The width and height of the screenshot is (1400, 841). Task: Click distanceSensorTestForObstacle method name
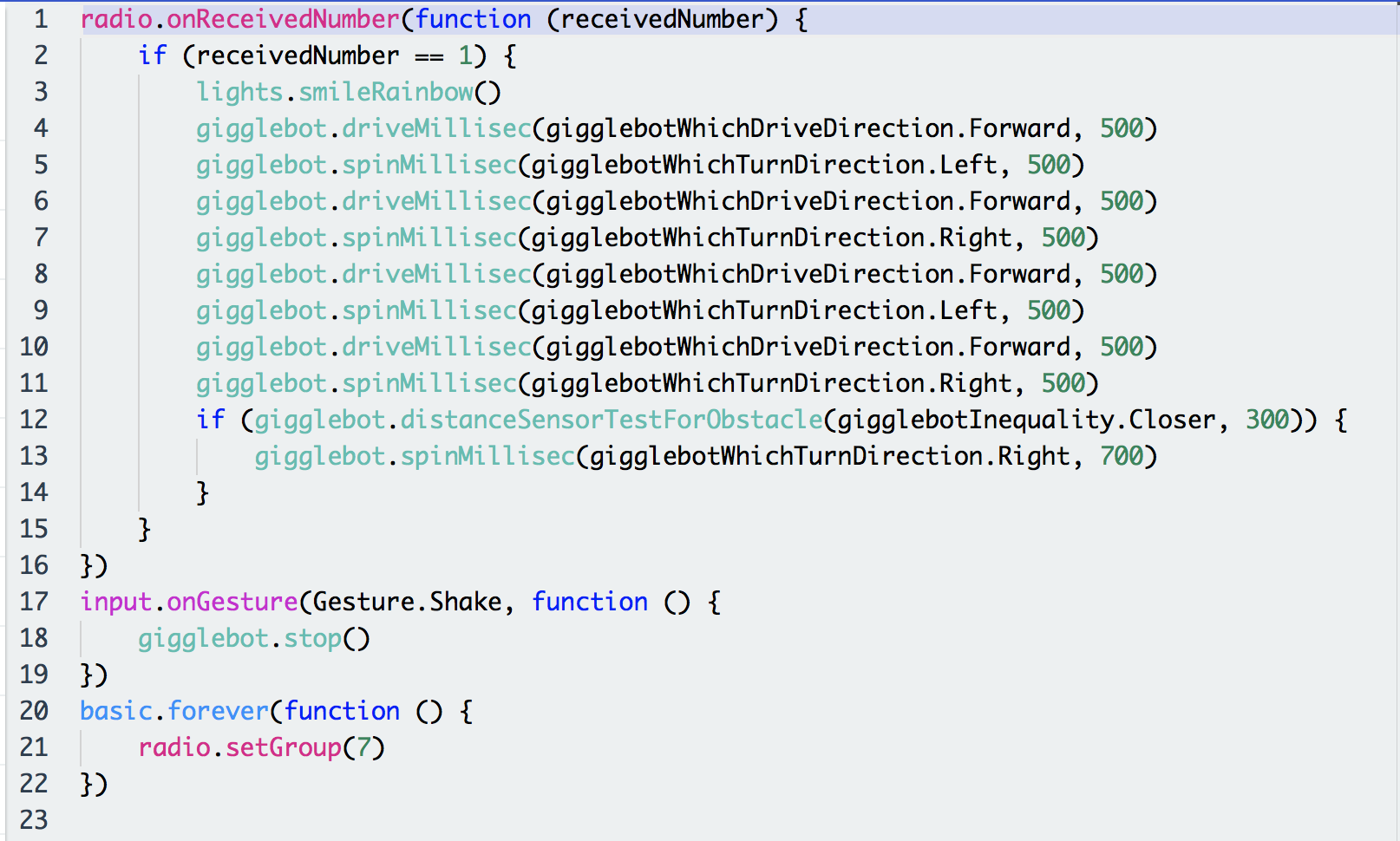(611, 419)
